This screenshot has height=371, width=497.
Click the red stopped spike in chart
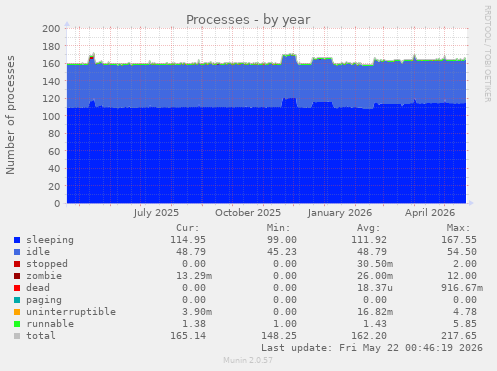(91, 58)
